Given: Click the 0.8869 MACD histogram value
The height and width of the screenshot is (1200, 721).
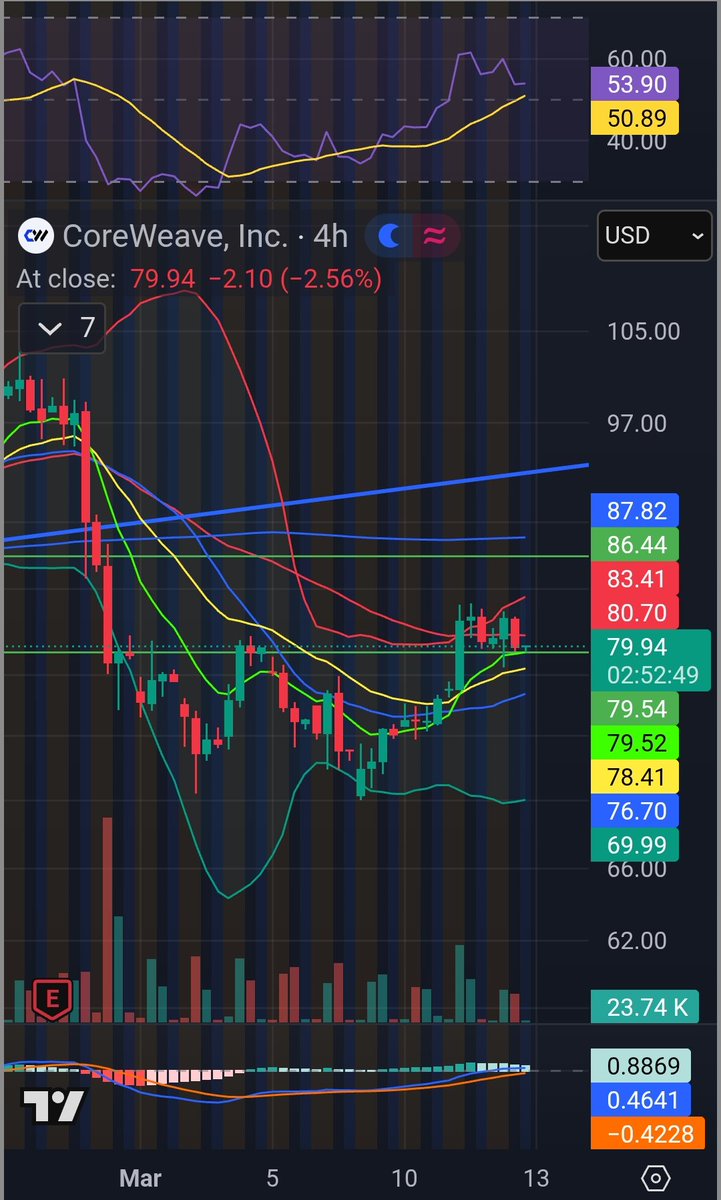Looking at the screenshot, I should pyautogui.click(x=643, y=1067).
